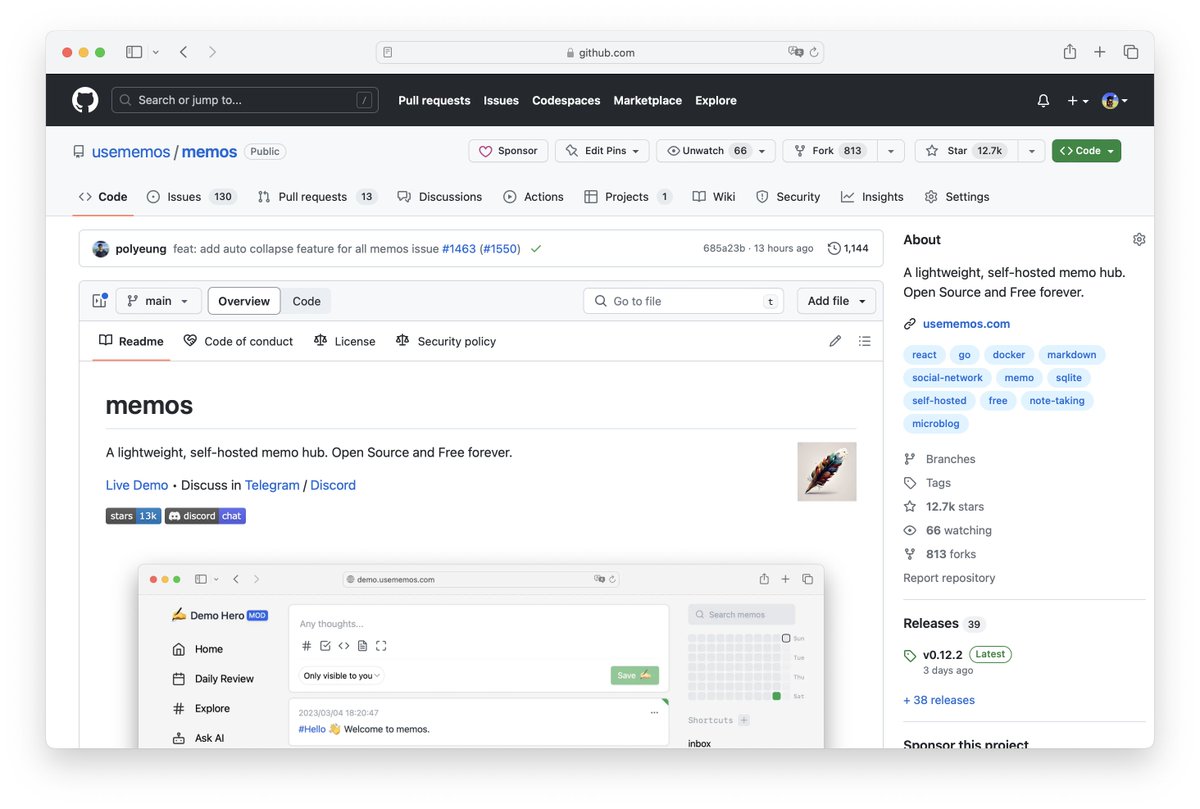Viewport: 1200px width, 809px height.
Task: Toggle the file tree side panel icon
Action: point(99,301)
